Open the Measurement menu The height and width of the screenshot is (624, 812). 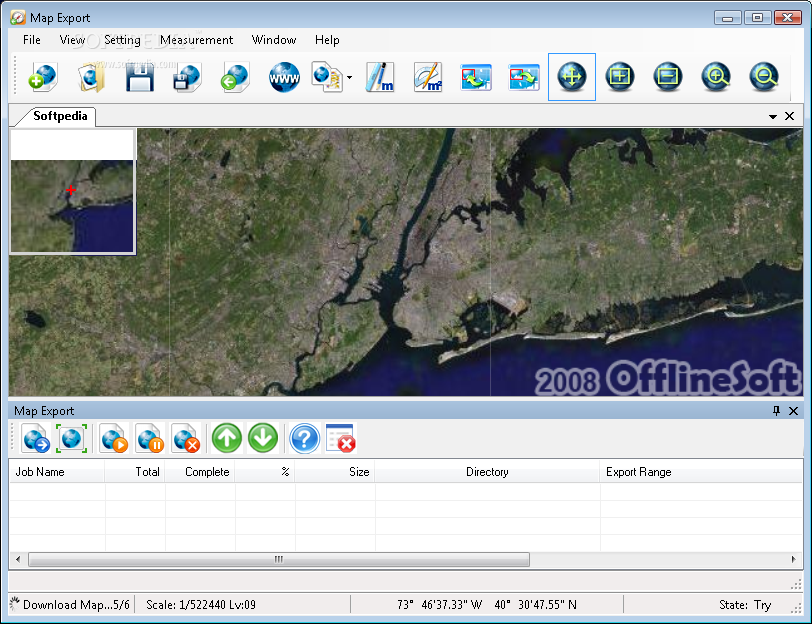tap(196, 40)
